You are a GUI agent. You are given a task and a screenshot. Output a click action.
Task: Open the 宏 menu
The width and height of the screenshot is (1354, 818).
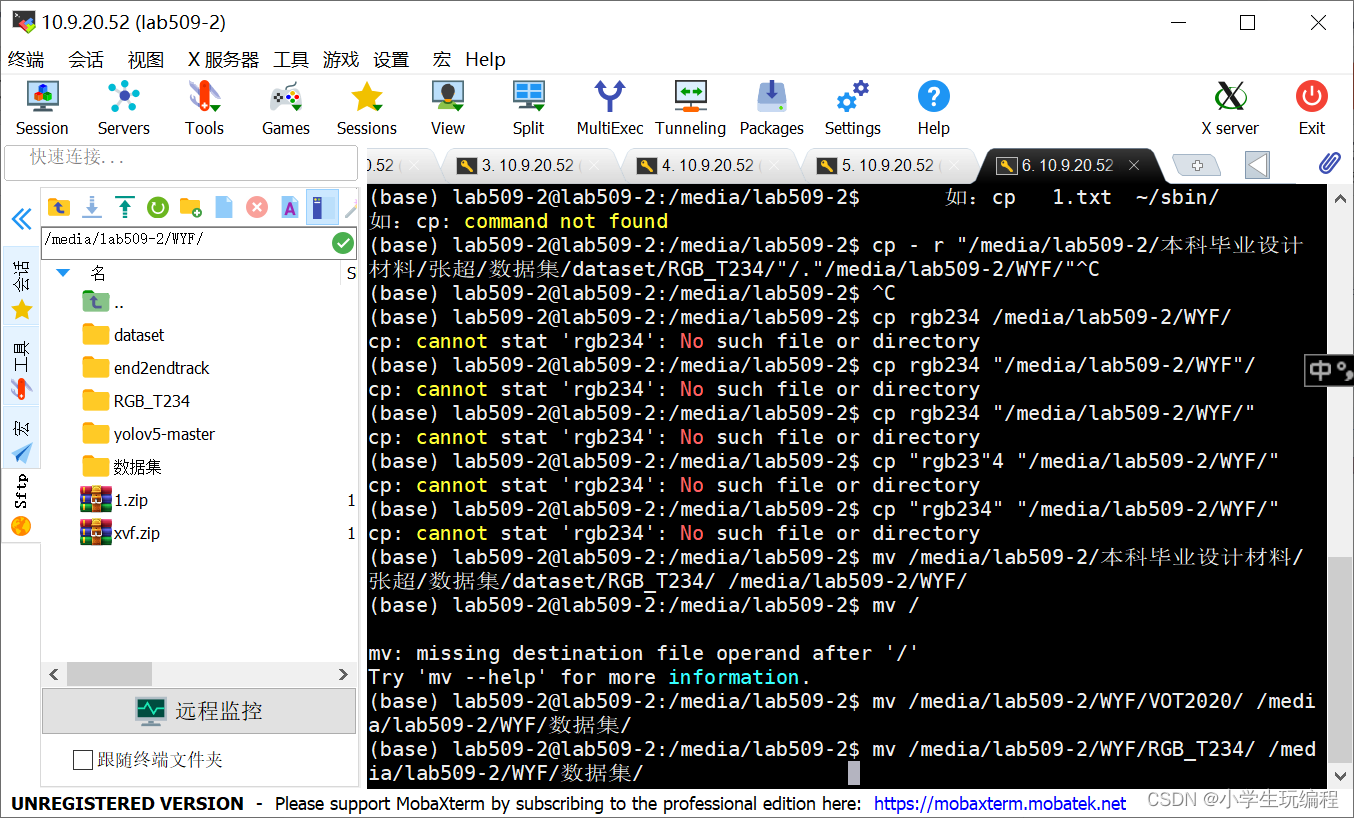pos(441,59)
